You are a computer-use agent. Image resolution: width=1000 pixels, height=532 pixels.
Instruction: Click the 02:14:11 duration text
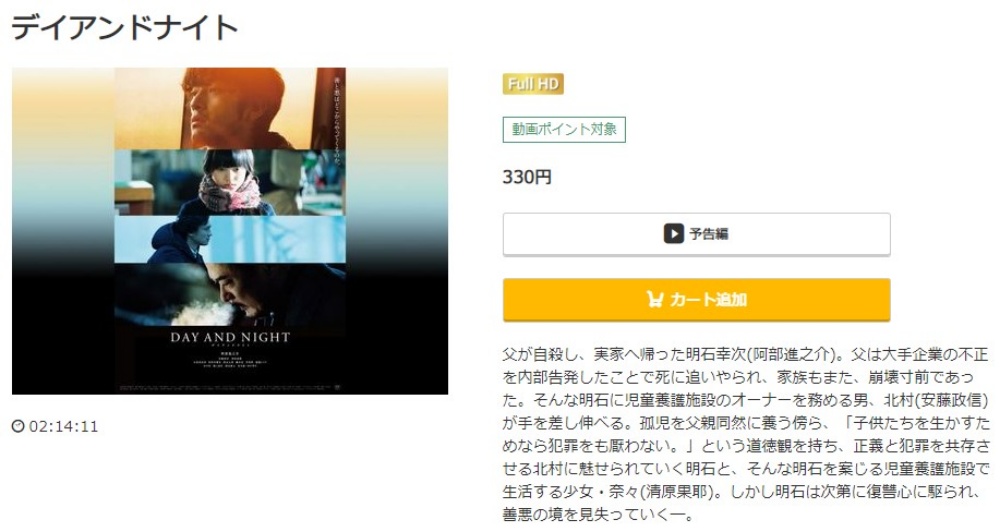pyautogui.click(x=64, y=426)
